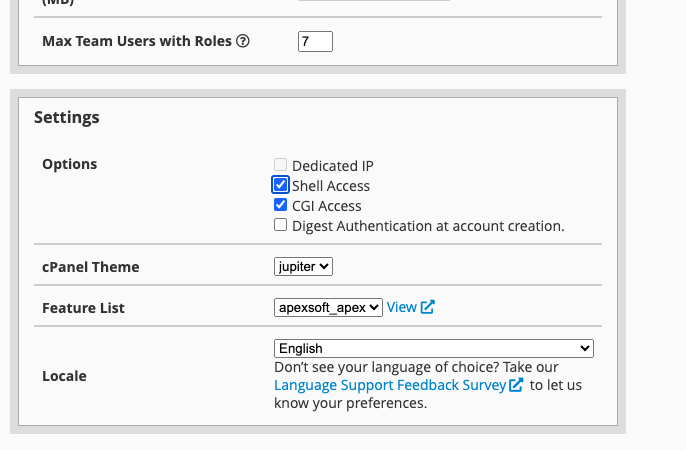Click the external link icon next to View

pos(427,308)
